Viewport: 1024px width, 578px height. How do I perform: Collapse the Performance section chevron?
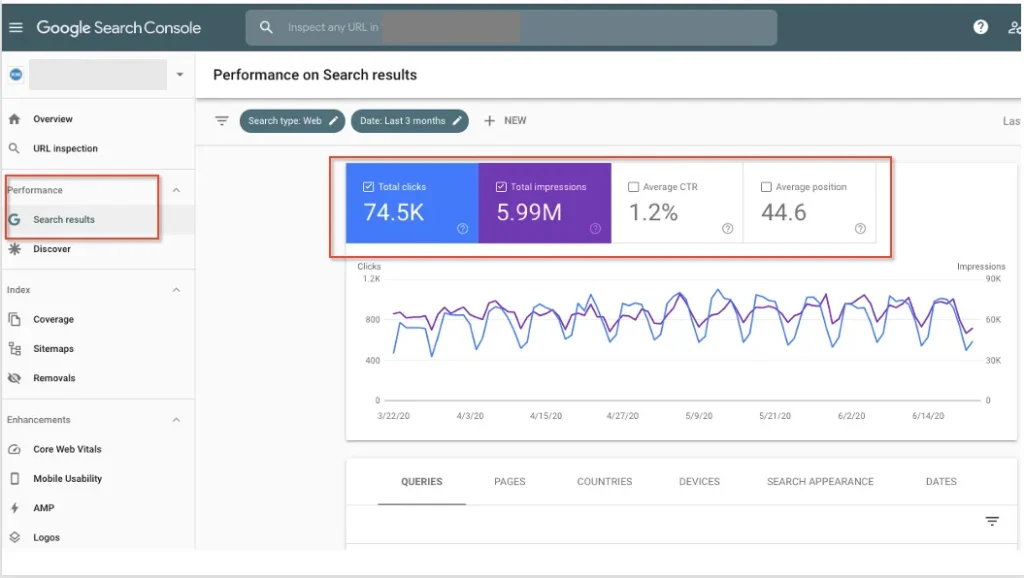coord(176,190)
